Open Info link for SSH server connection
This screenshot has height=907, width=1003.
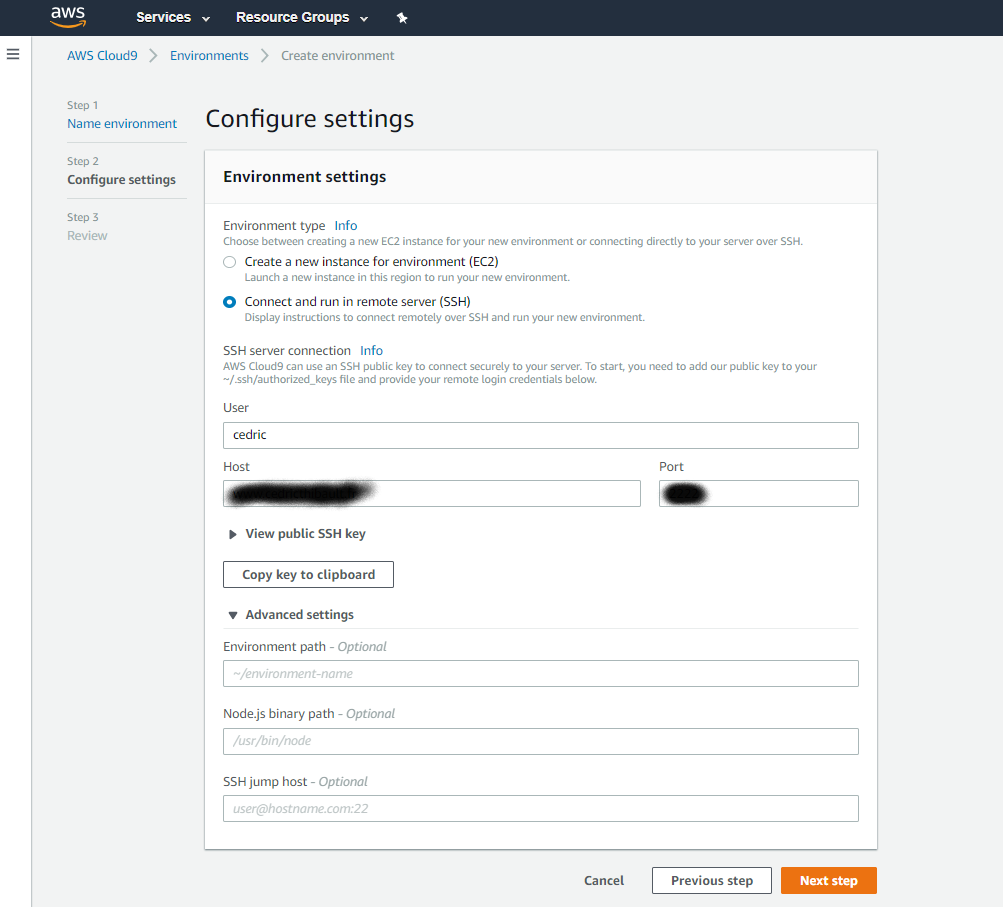[371, 351]
